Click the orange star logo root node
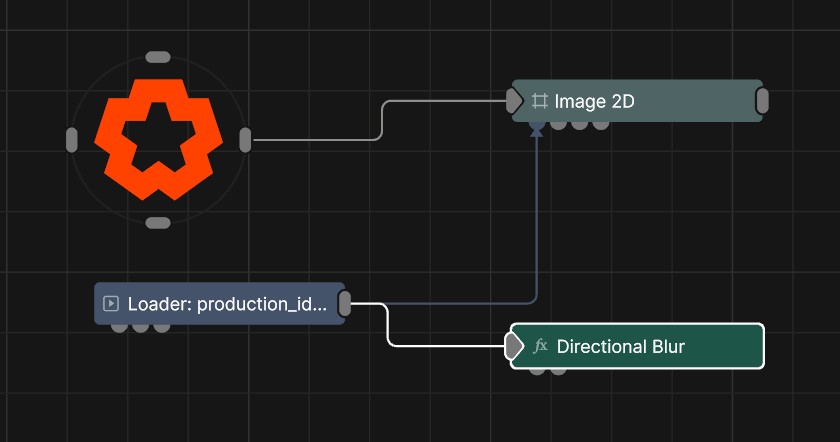Screen dimensions: 840x442 pos(158,139)
